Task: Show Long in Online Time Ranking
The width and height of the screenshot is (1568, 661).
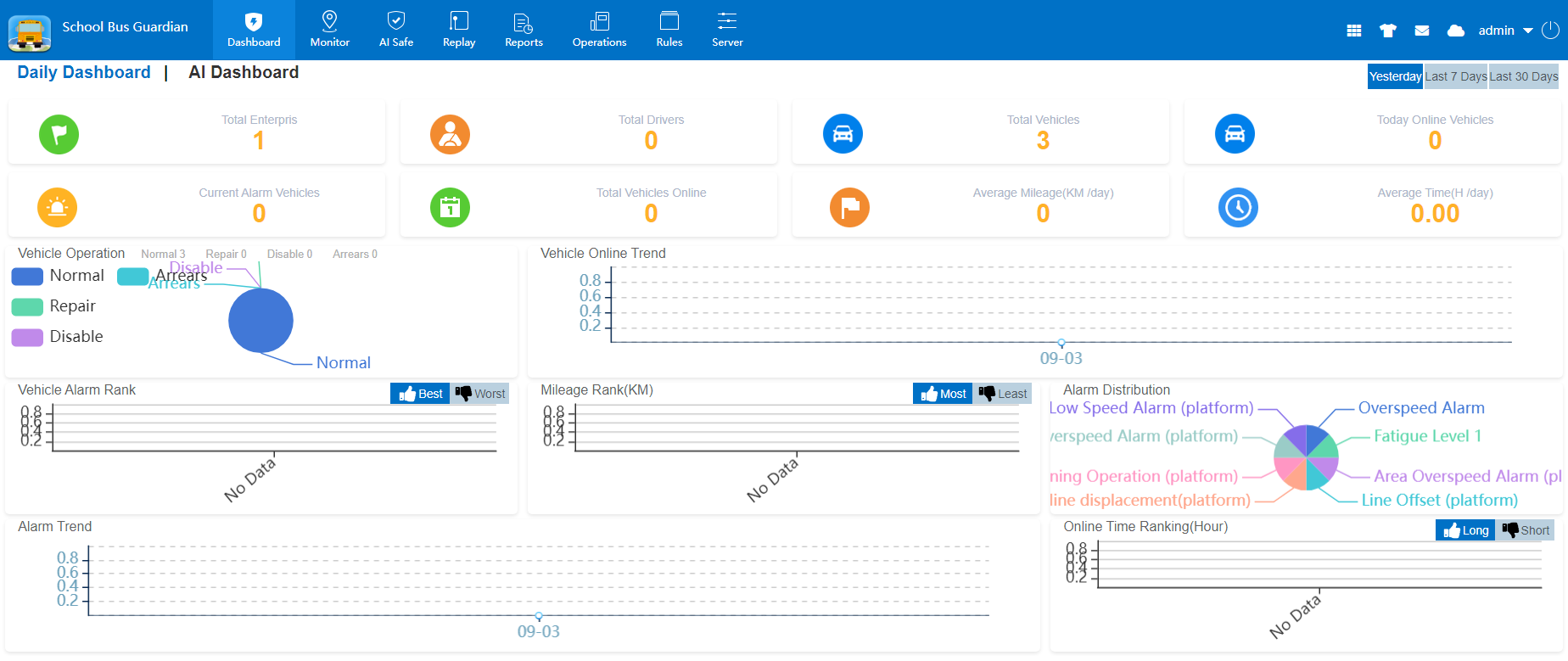Action: (1465, 530)
